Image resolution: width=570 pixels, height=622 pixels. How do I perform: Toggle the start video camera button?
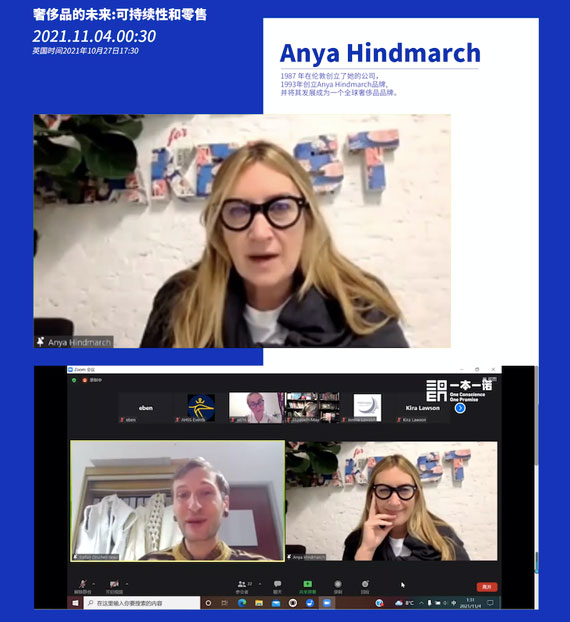pyautogui.click(x=114, y=584)
